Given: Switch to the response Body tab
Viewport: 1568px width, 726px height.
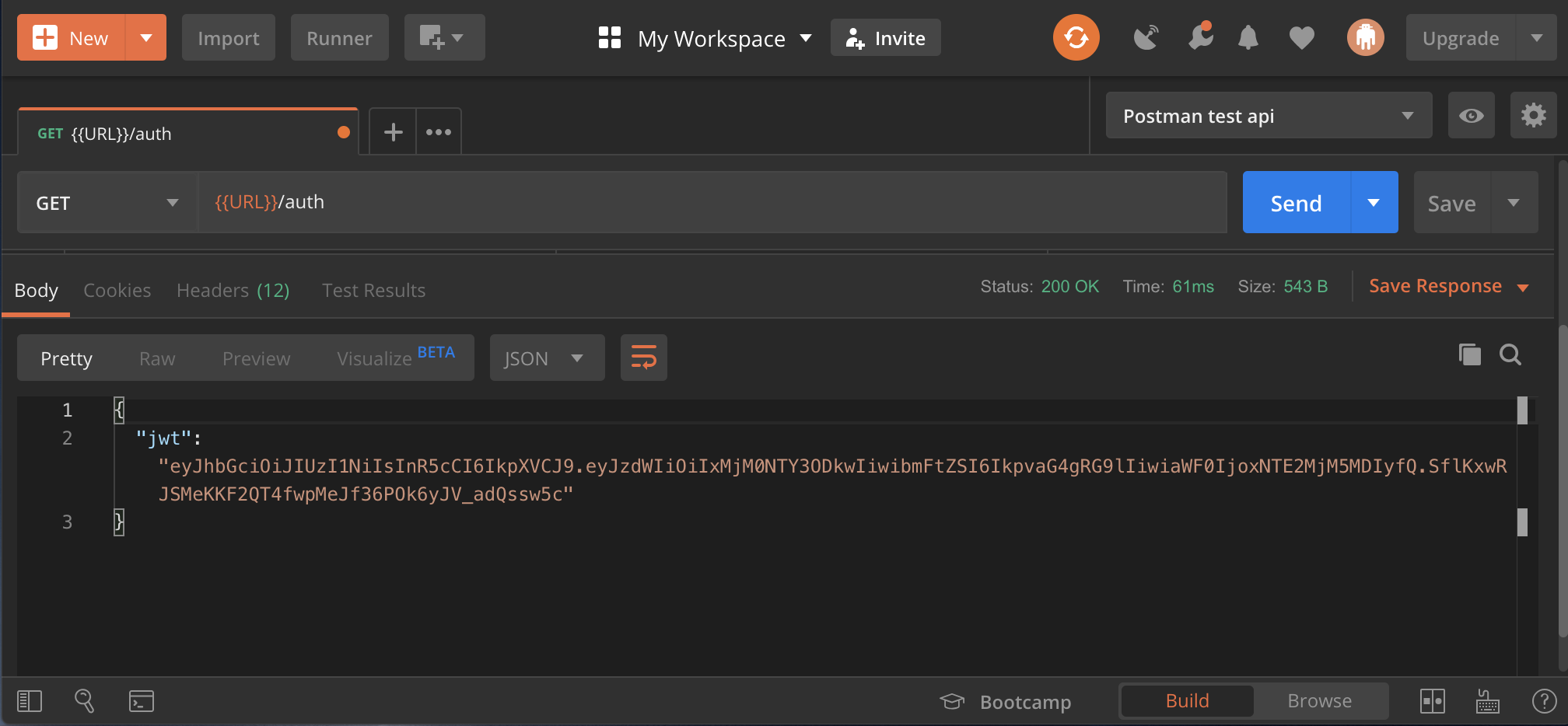Looking at the screenshot, I should coord(37,290).
